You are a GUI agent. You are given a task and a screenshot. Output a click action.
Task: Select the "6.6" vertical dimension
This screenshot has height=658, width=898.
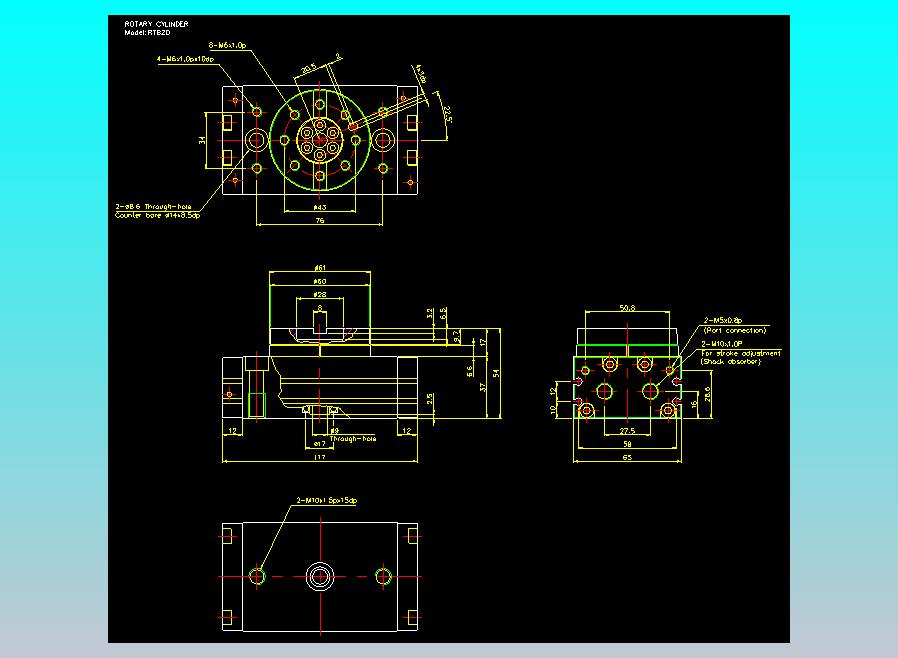click(470, 371)
